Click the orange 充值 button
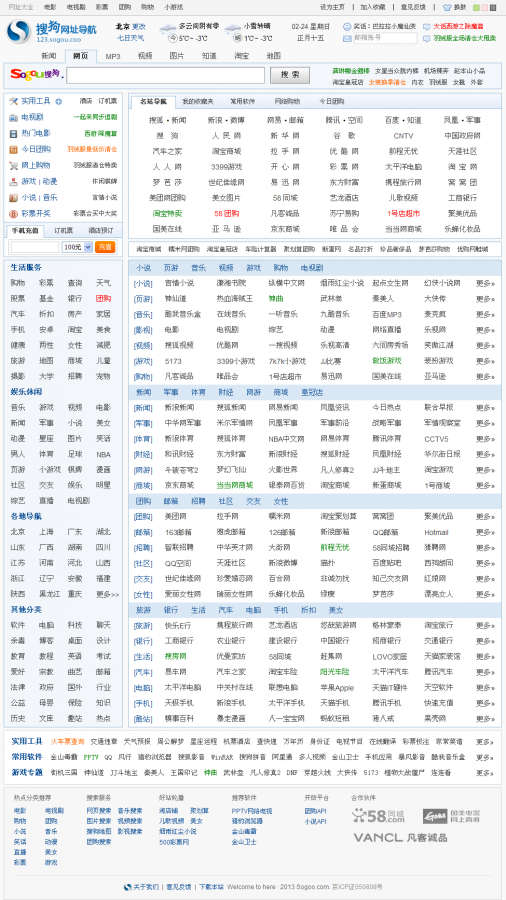Viewport: 506px width, 900px height. tap(105, 247)
